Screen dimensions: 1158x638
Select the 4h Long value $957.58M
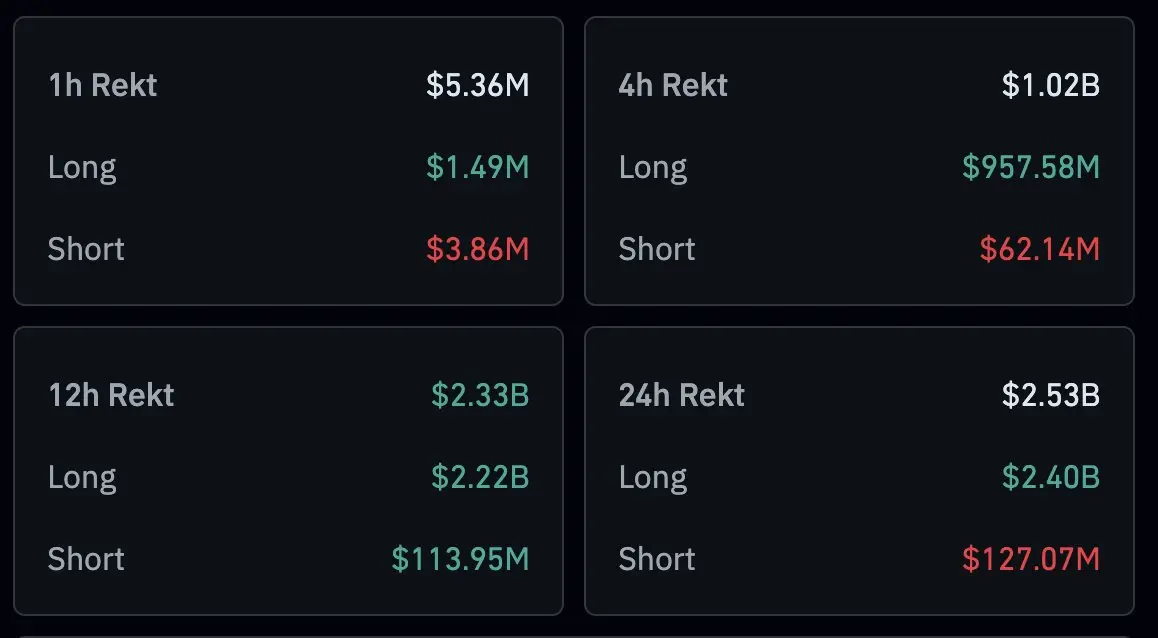1030,167
